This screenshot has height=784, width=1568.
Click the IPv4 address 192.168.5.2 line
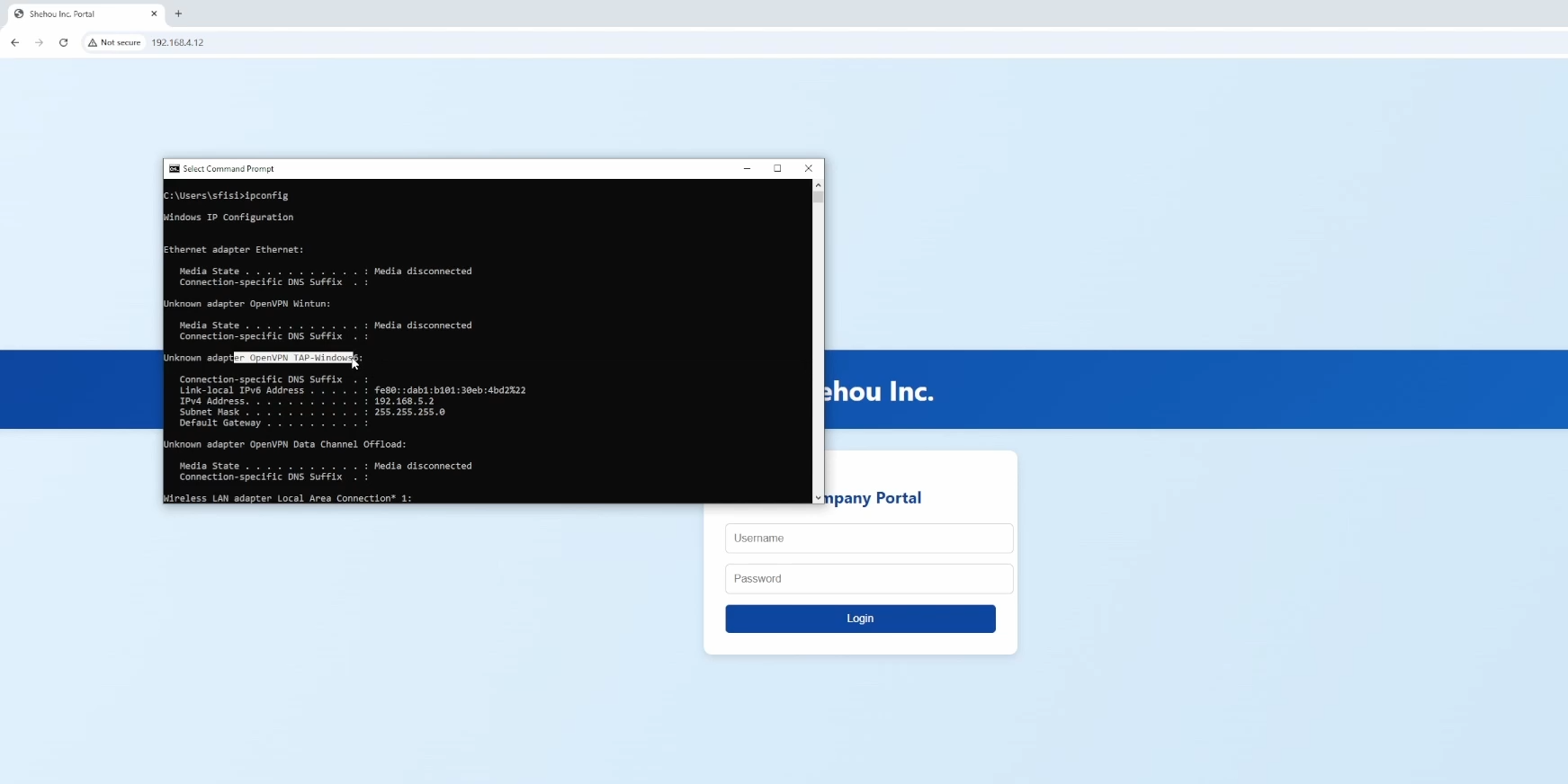point(306,401)
